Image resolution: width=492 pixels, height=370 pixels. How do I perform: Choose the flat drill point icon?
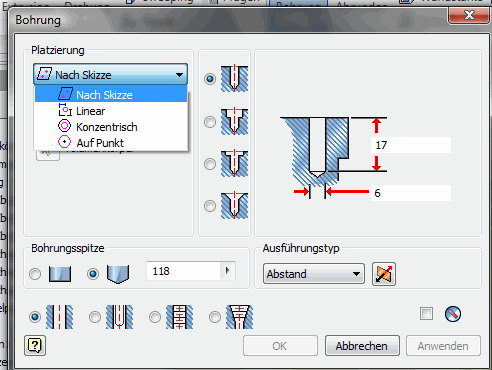pyautogui.click(x=60, y=274)
